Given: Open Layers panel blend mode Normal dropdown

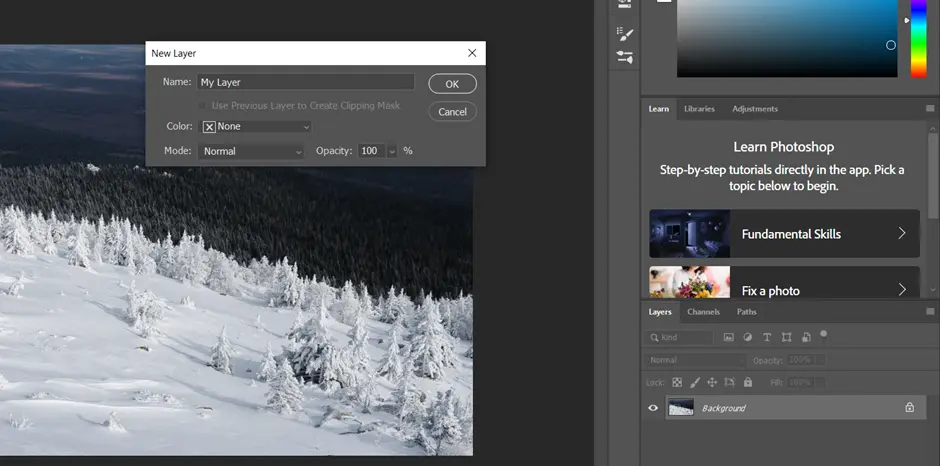Looking at the screenshot, I should (x=695, y=360).
